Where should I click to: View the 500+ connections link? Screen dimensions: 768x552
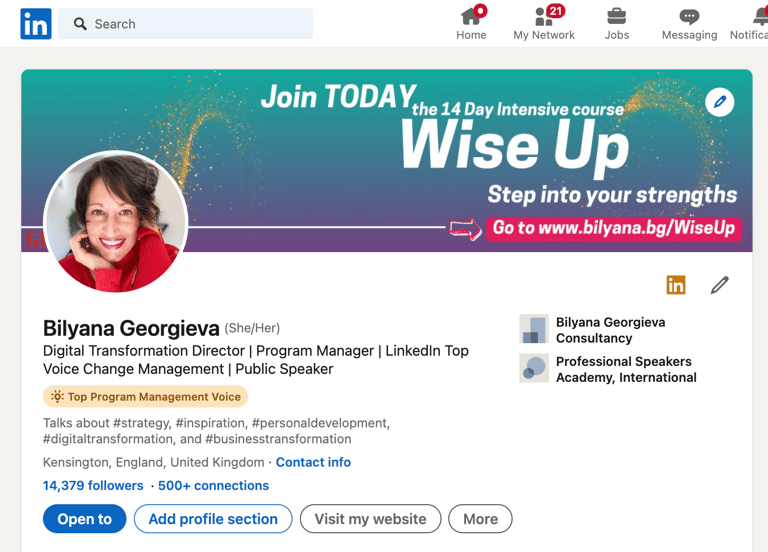coord(214,485)
